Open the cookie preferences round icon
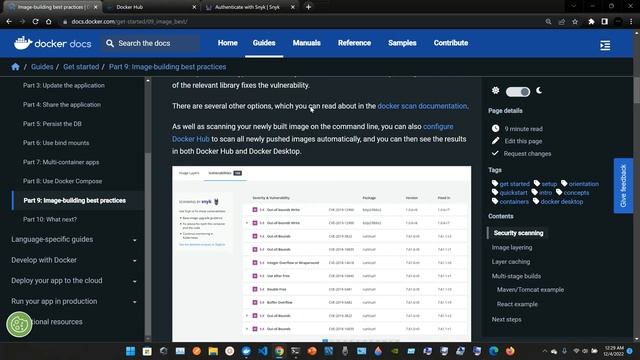The height and width of the screenshot is (360, 640). click(19, 324)
